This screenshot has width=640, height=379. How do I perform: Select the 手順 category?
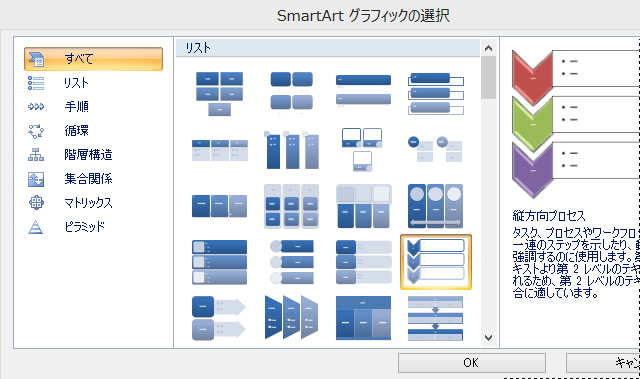pos(76,107)
